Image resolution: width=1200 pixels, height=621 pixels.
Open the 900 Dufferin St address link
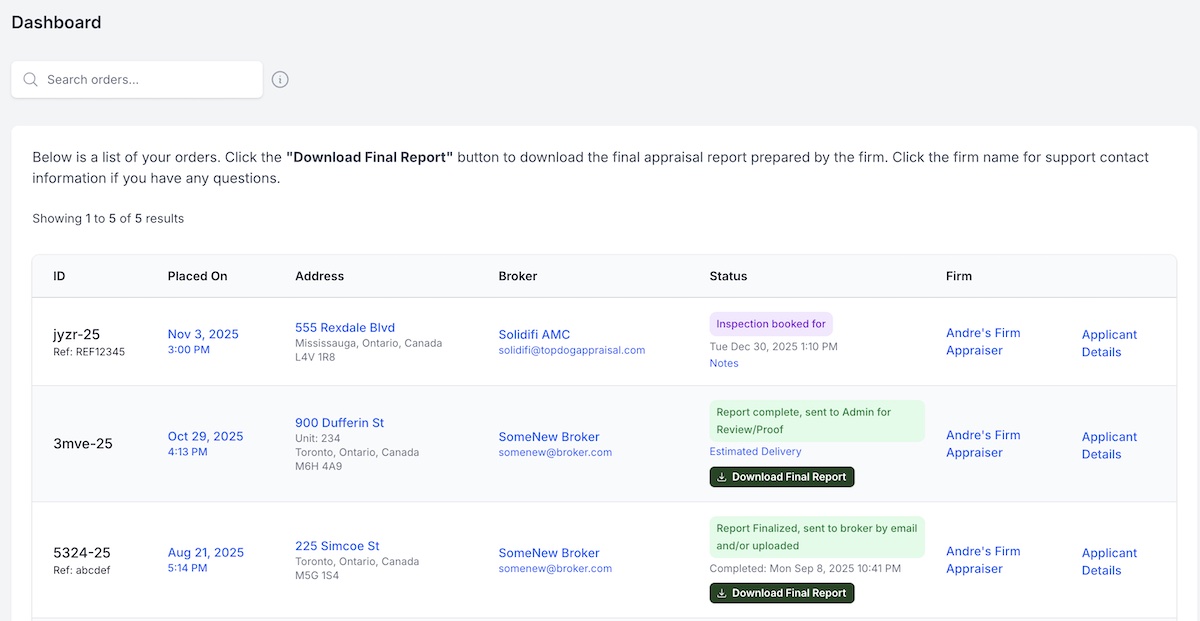point(339,422)
